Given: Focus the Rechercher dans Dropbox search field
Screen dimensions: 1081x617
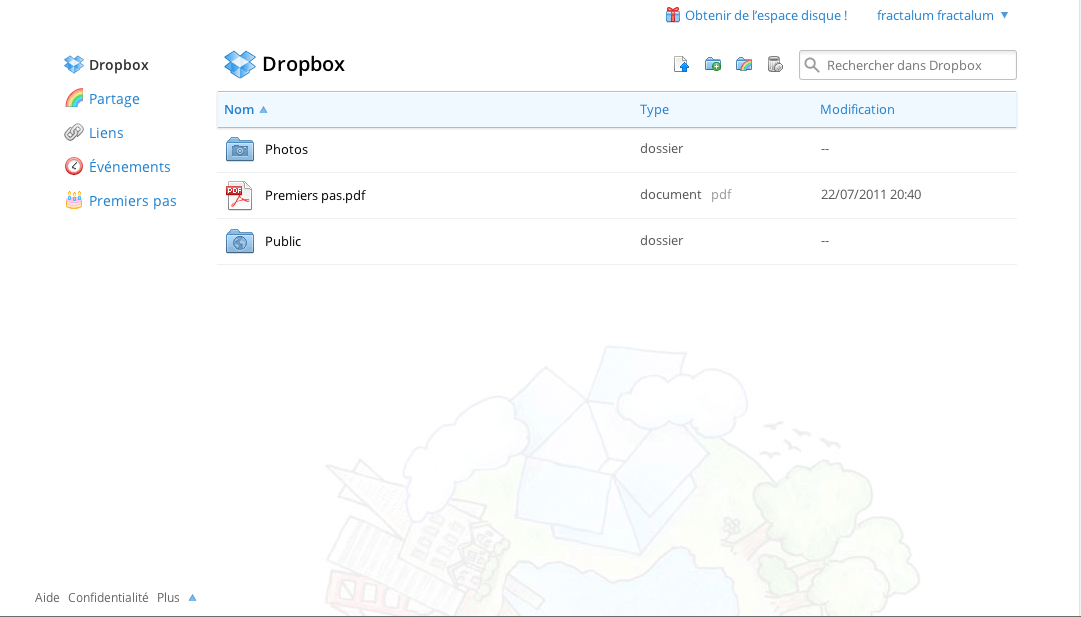Looking at the screenshot, I should click(907, 65).
